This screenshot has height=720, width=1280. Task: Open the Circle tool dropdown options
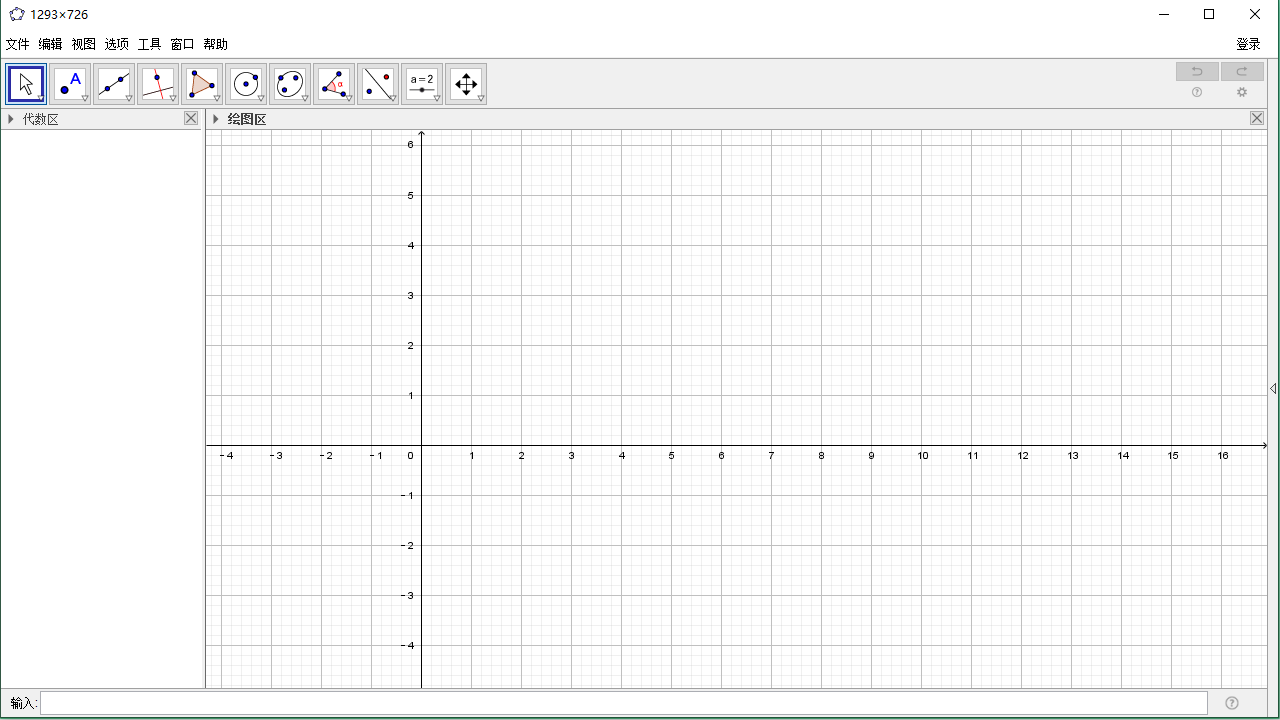pyautogui.click(x=260, y=97)
